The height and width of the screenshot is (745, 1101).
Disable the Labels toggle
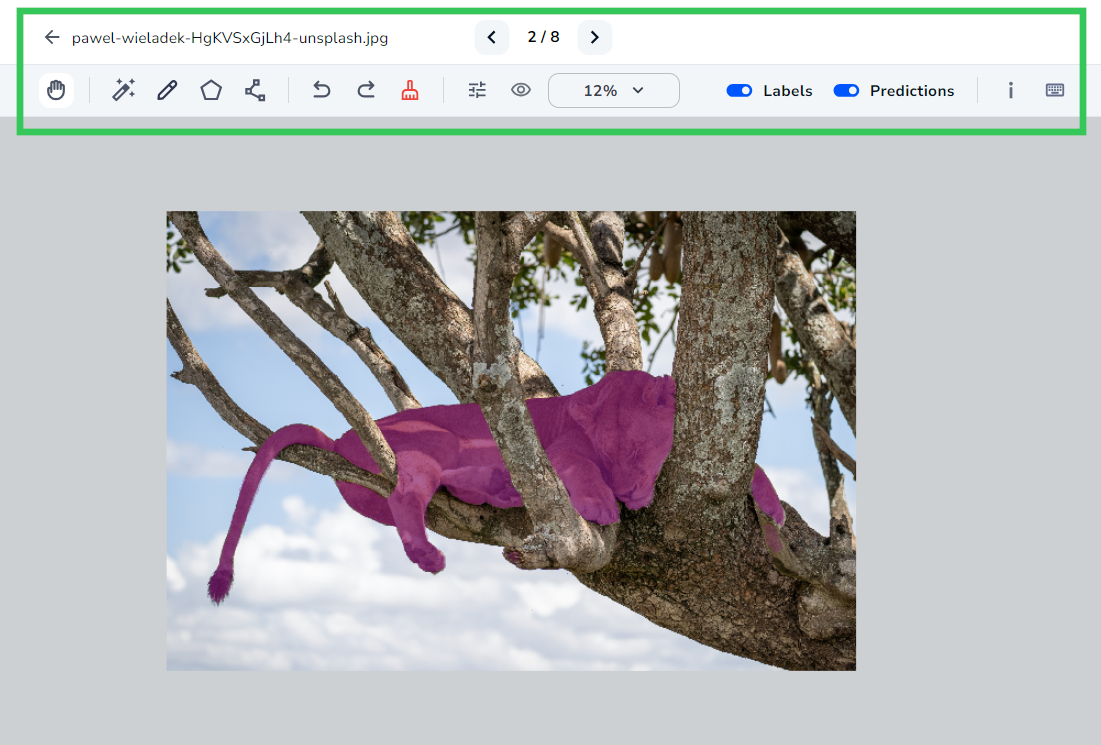point(739,90)
